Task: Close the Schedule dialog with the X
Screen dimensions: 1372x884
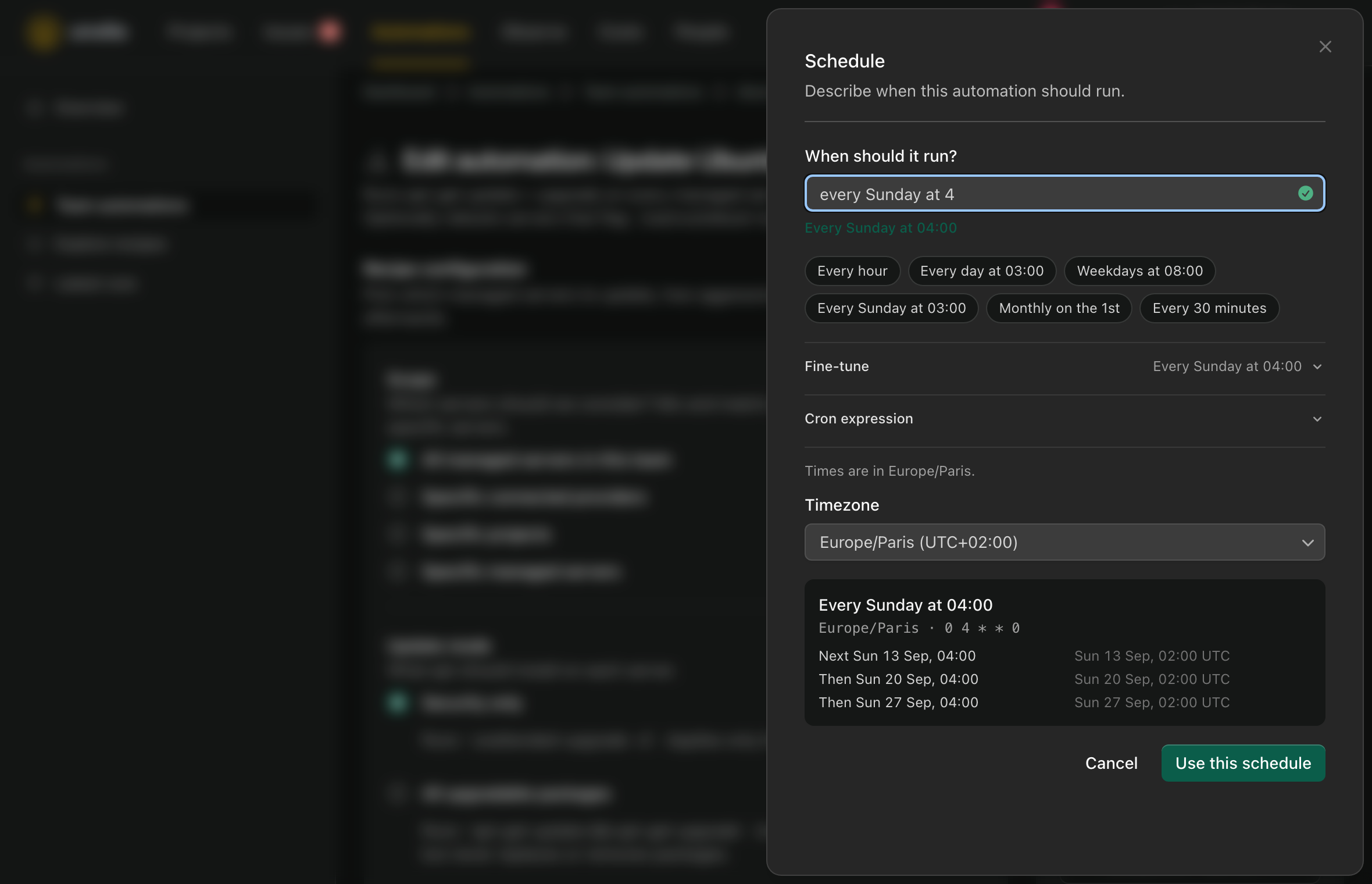Action: pyautogui.click(x=1325, y=47)
